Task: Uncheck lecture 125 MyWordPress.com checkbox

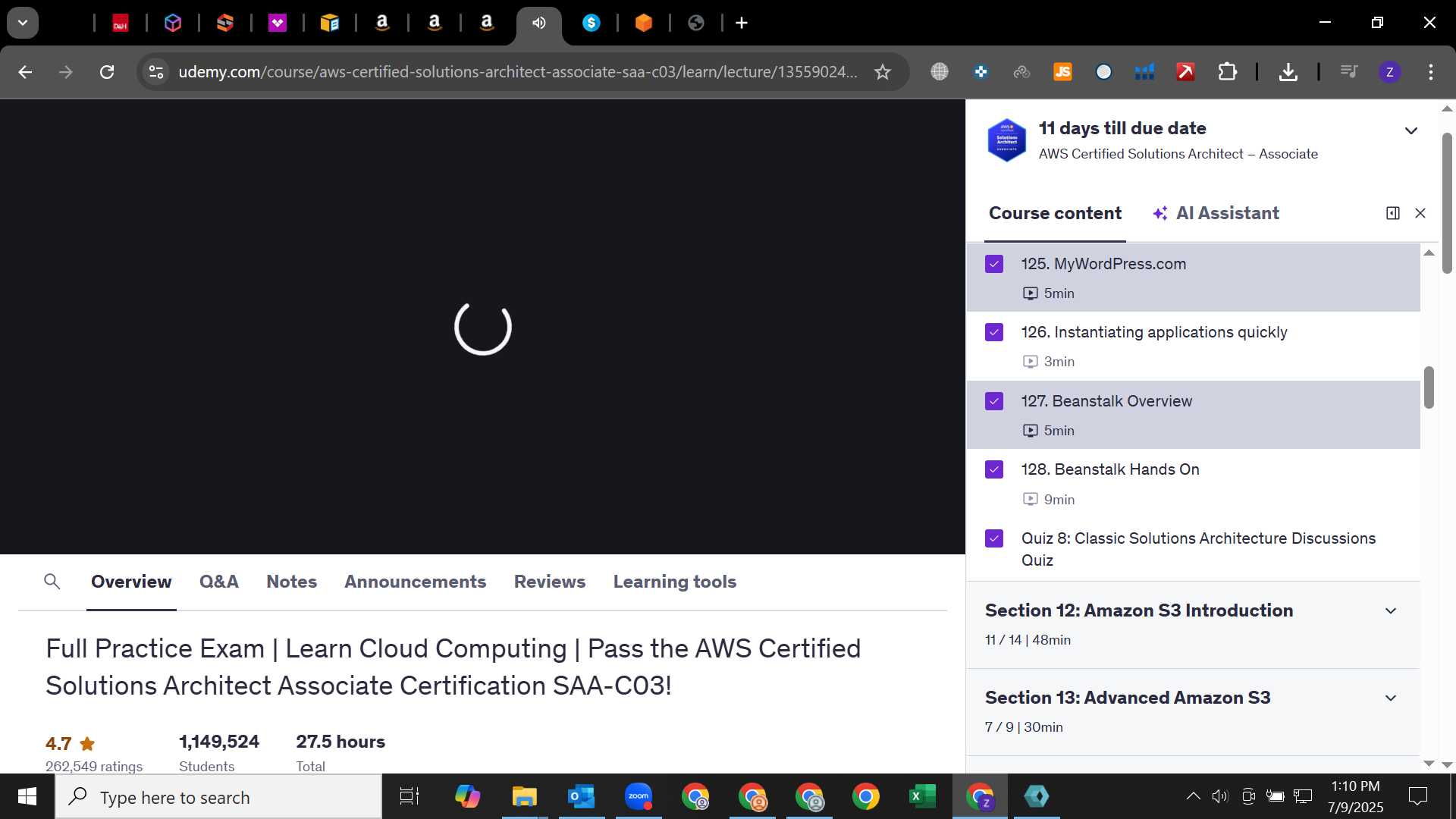Action: tap(994, 264)
